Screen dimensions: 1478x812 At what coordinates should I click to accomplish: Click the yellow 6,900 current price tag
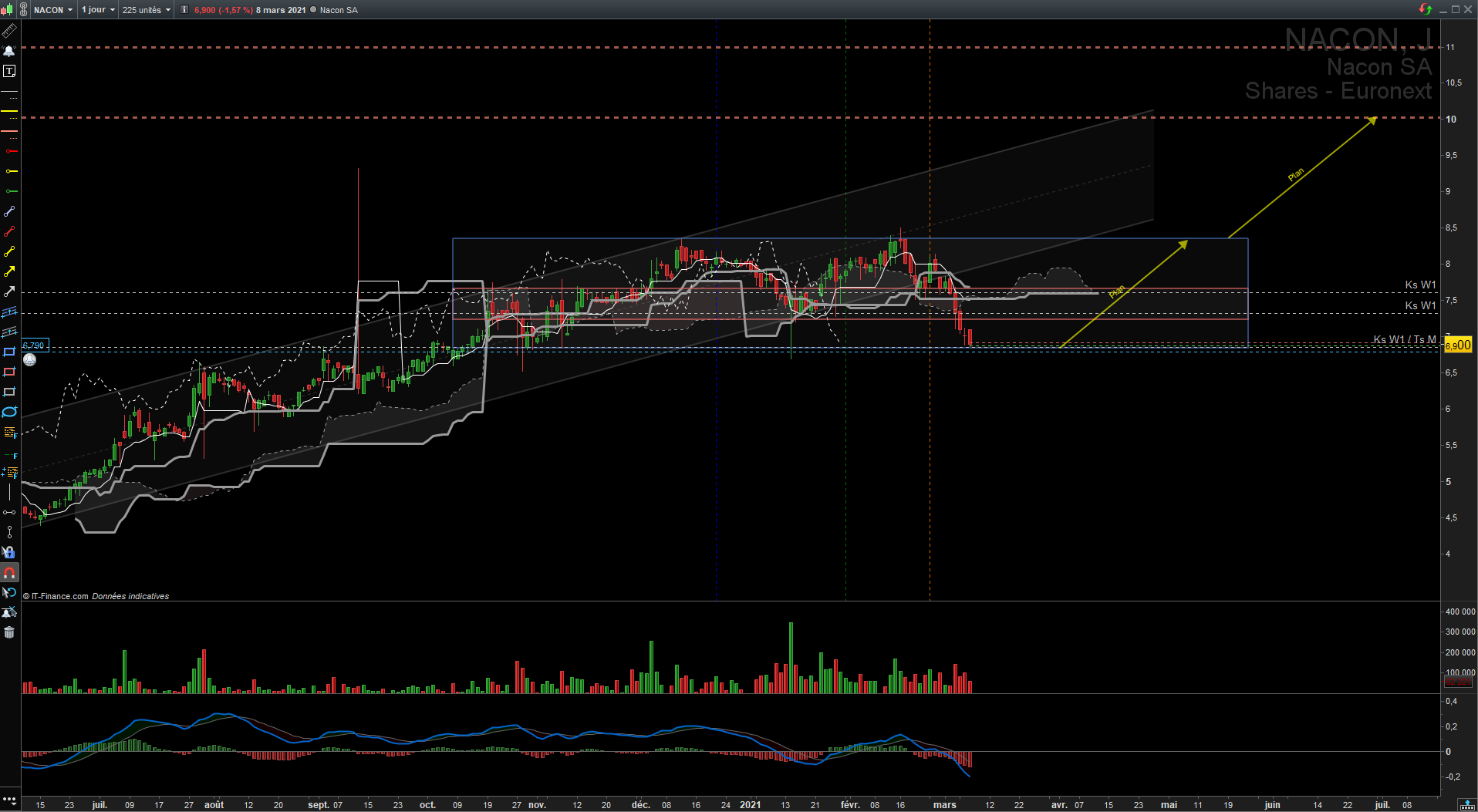(x=1458, y=345)
